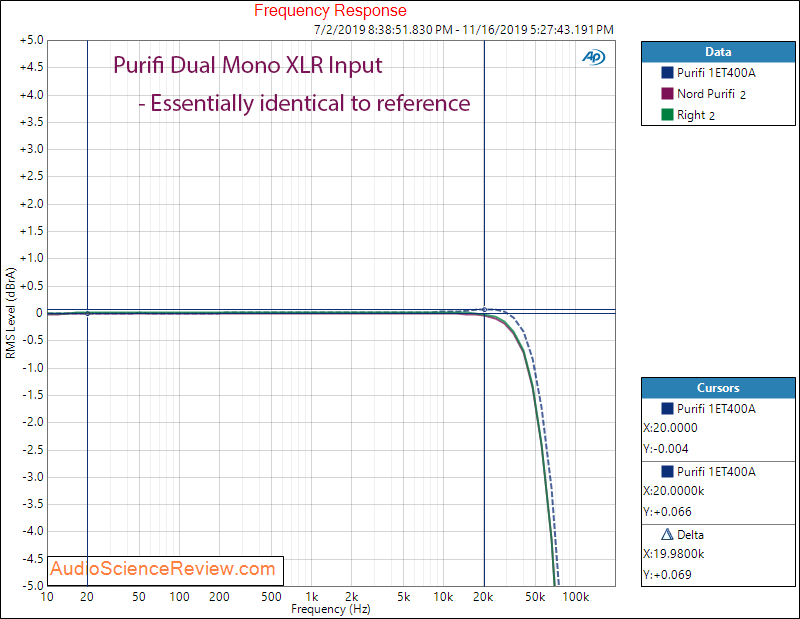Click the X:20.0000 cursor value
The height and width of the screenshot is (619, 800).
pyautogui.click(x=670, y=428)
